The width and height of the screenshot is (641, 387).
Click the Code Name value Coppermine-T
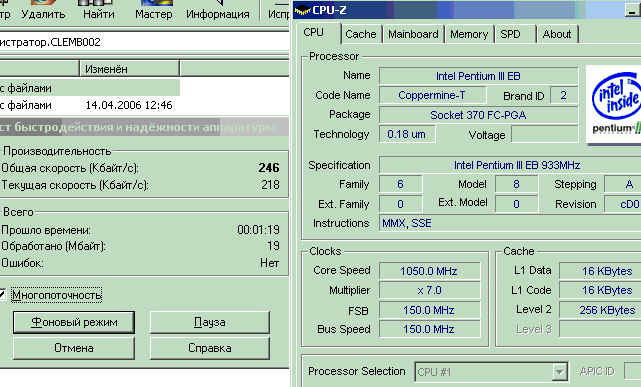click(x=432, y=95)
